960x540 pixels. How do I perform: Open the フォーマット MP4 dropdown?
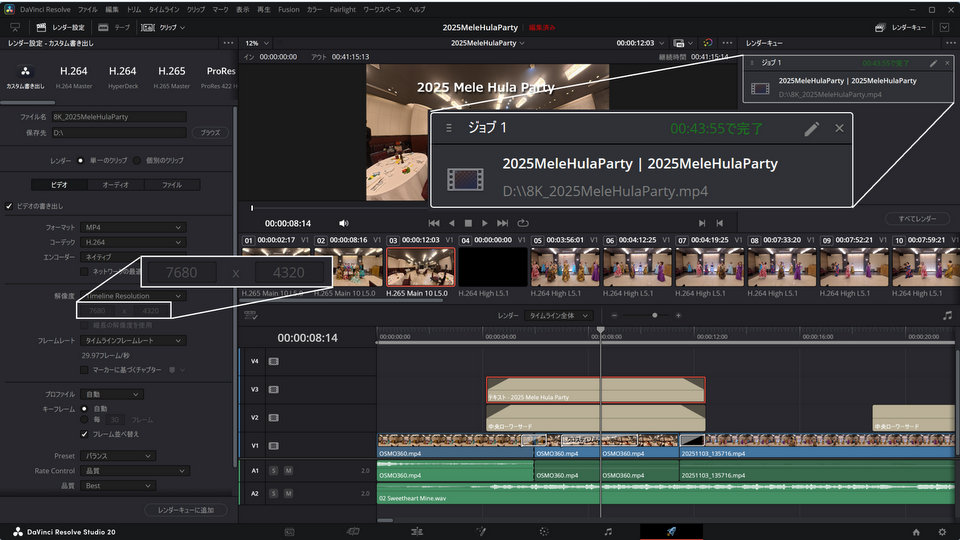point(133,227)
